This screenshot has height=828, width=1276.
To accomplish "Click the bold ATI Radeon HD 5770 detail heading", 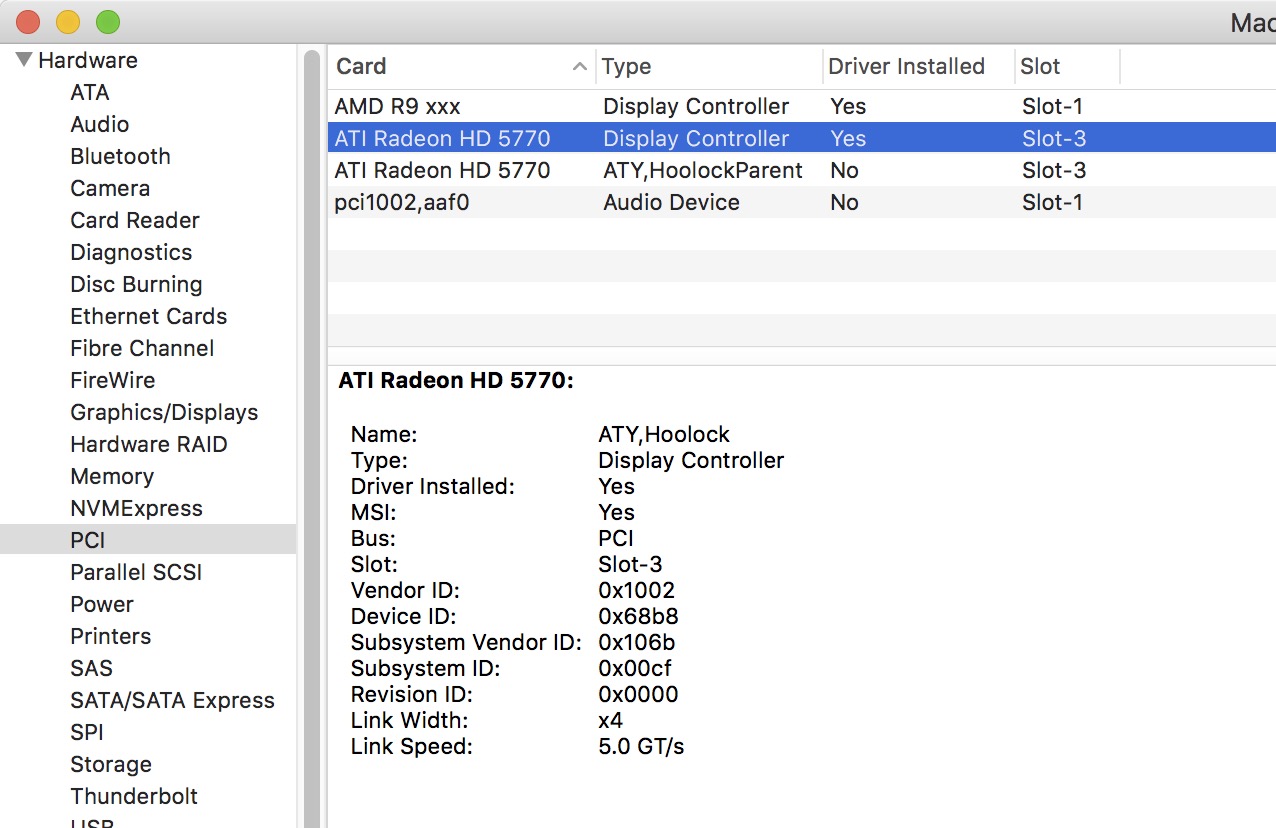I will tap(456, 380).
